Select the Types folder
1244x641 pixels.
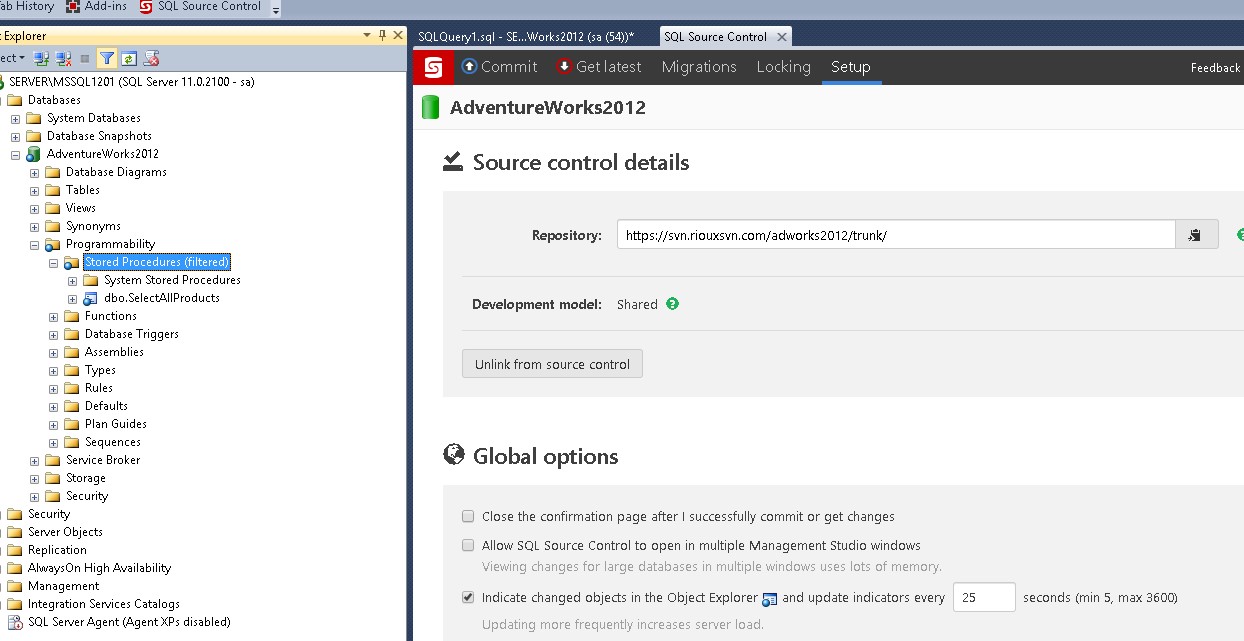pyautogui.click(x=100, y=370)
